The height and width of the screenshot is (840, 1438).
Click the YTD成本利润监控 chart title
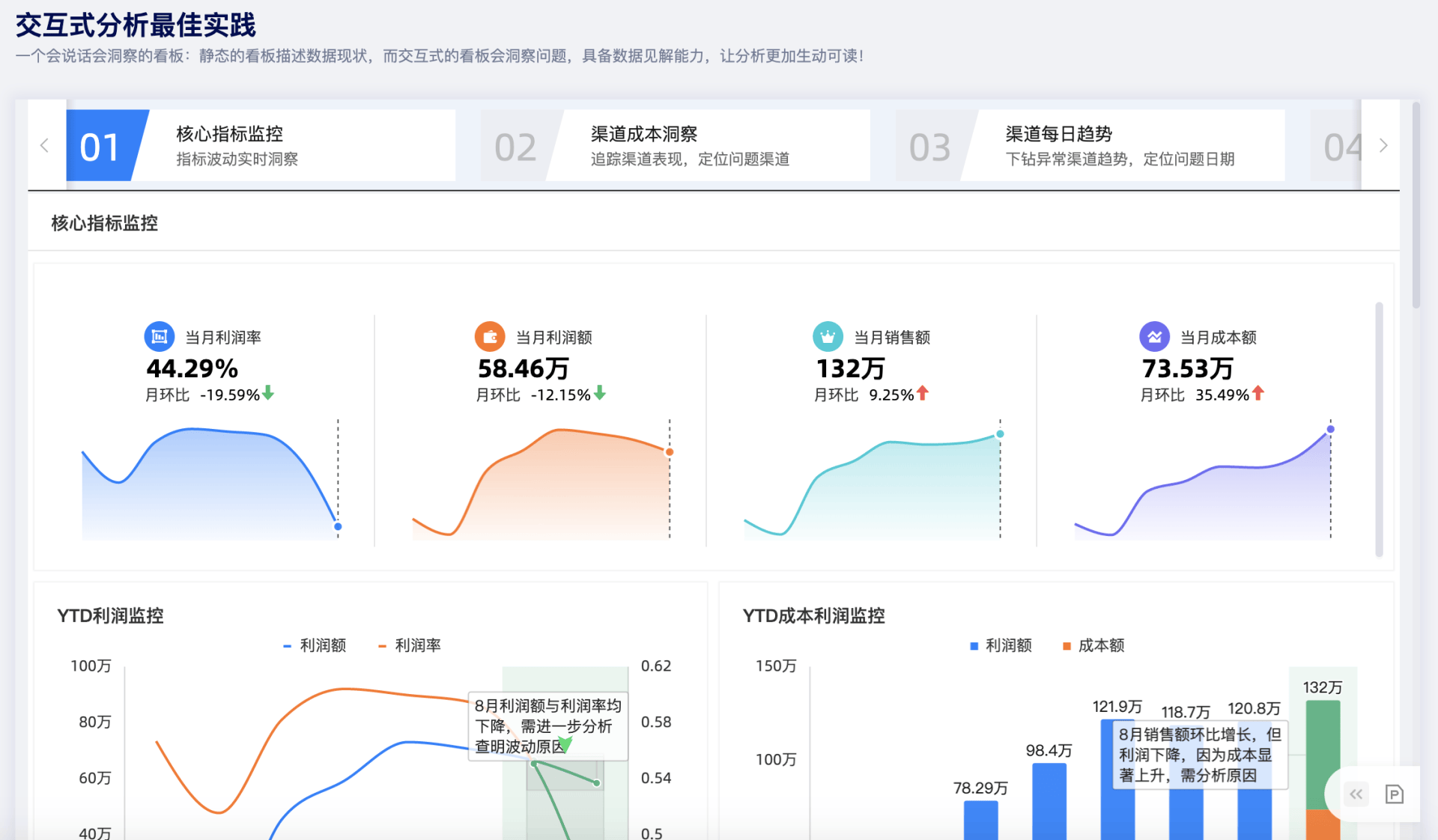pos(814,615)
